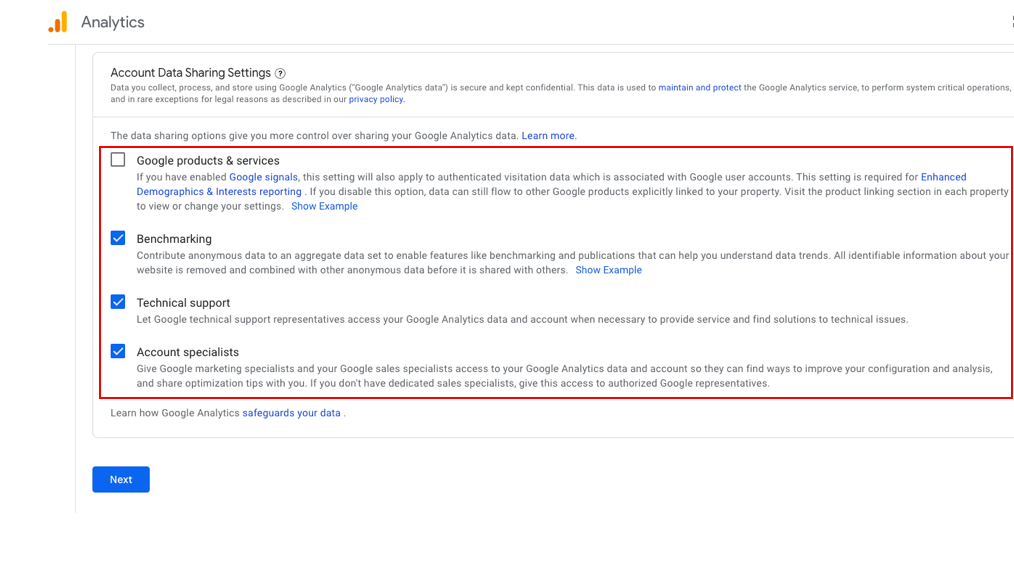The width and height of the screenshot is (1014, 570).
Task: Click the Analytics title text in header
Action: coord(112,22)
